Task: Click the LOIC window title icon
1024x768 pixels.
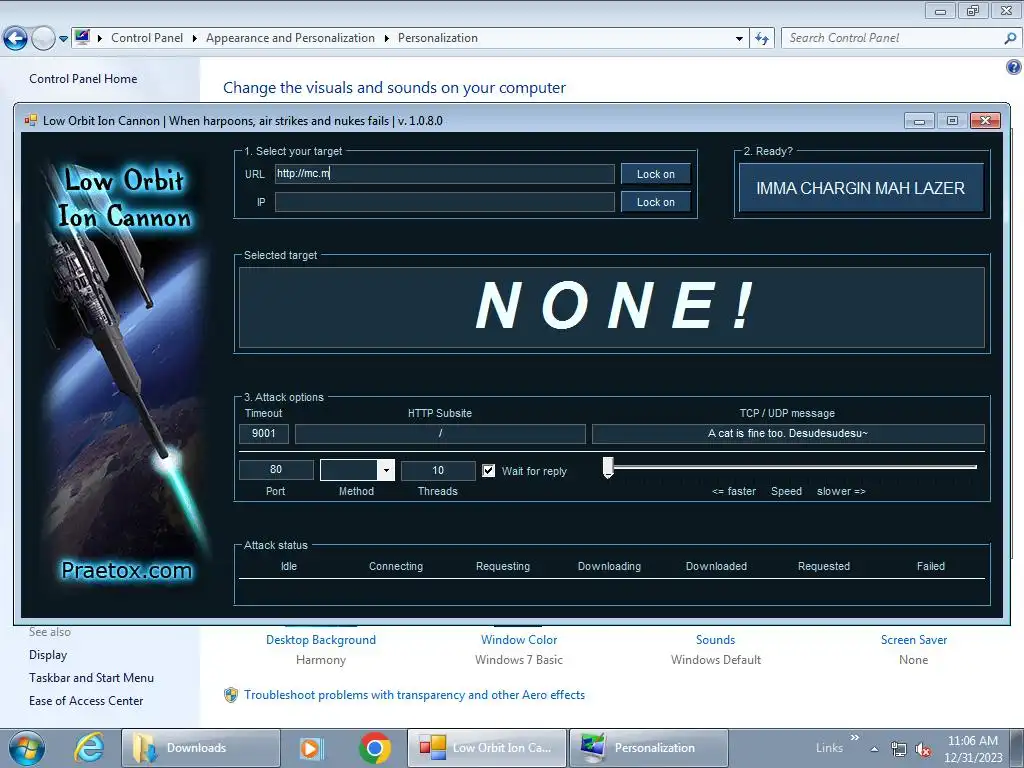Action: click(31, 121)
